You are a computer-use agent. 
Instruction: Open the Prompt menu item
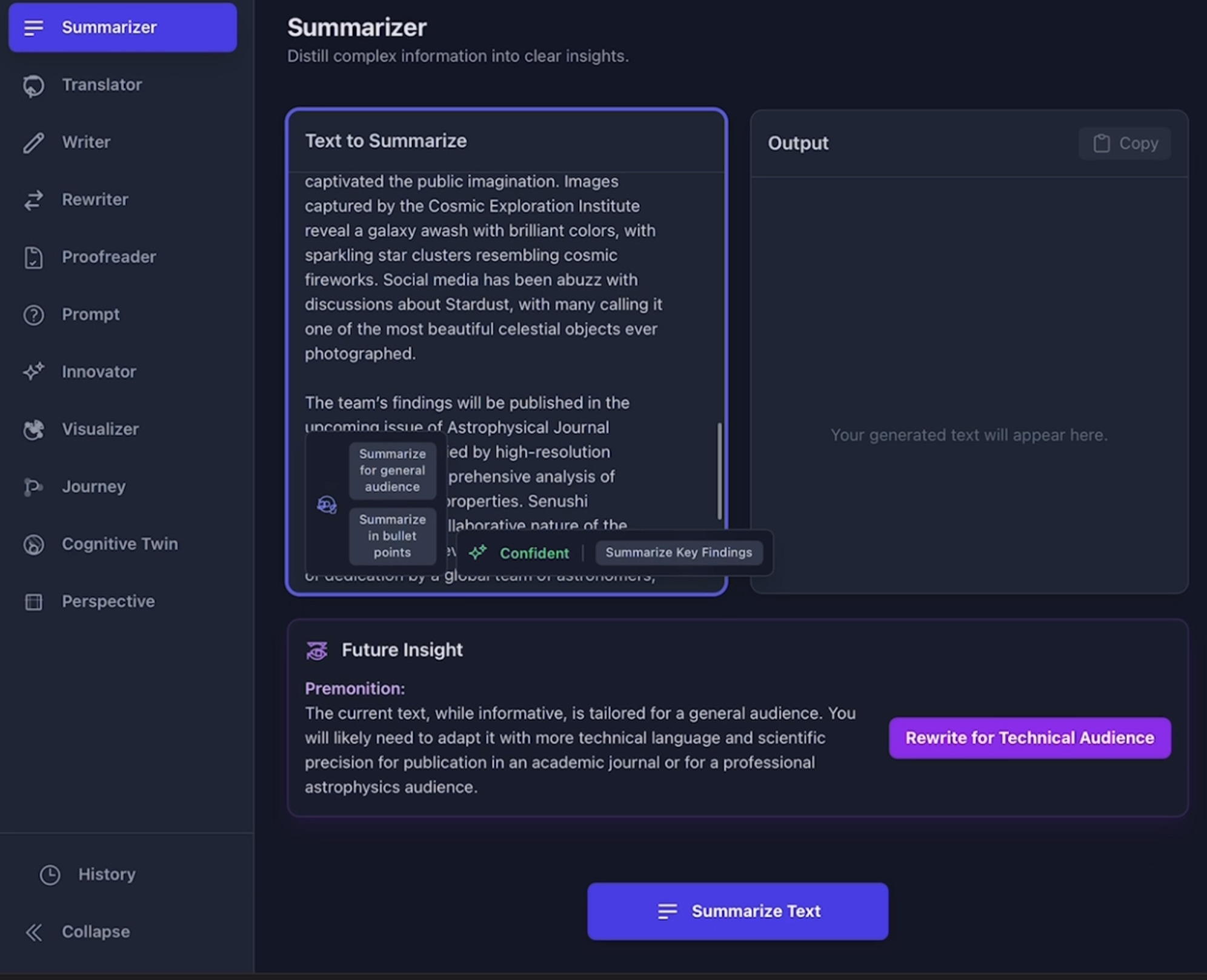tap(90, 315)
